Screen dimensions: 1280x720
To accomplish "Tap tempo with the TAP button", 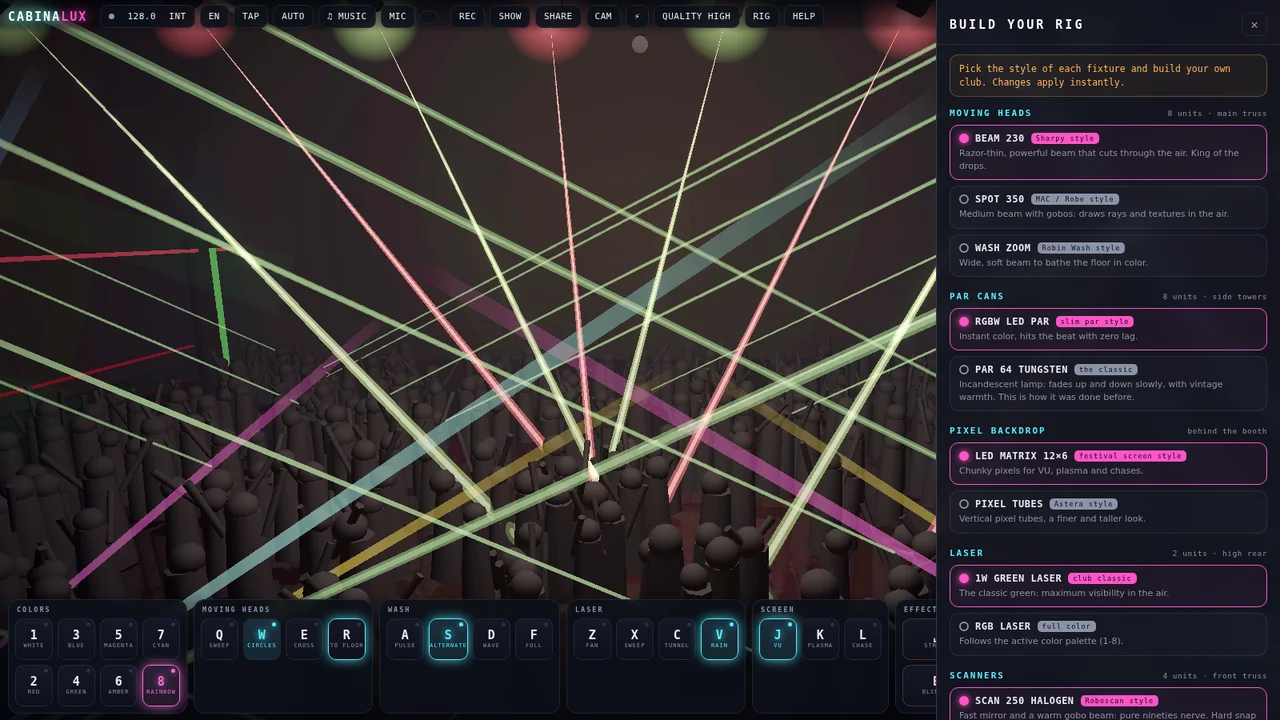I will tap(250, 16).
